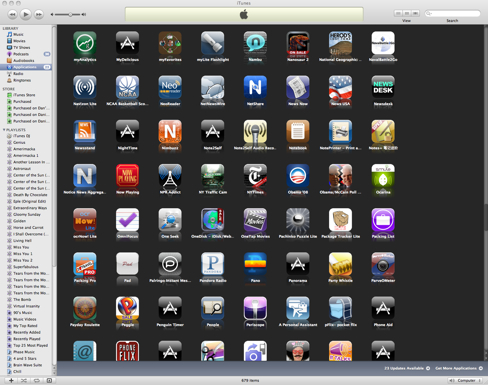The width and height of the screenshot is (488, 385).
Task: Start playback with the Play button
Action: click(x=25, y=14)
